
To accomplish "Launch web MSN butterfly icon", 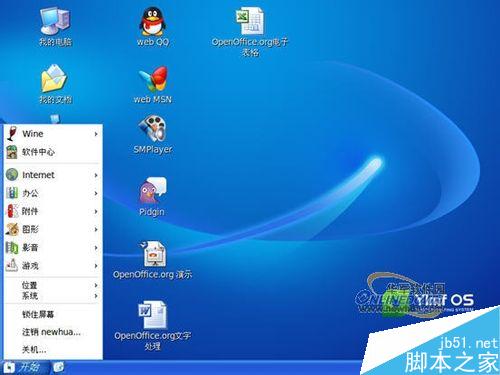I will [153, 79].
